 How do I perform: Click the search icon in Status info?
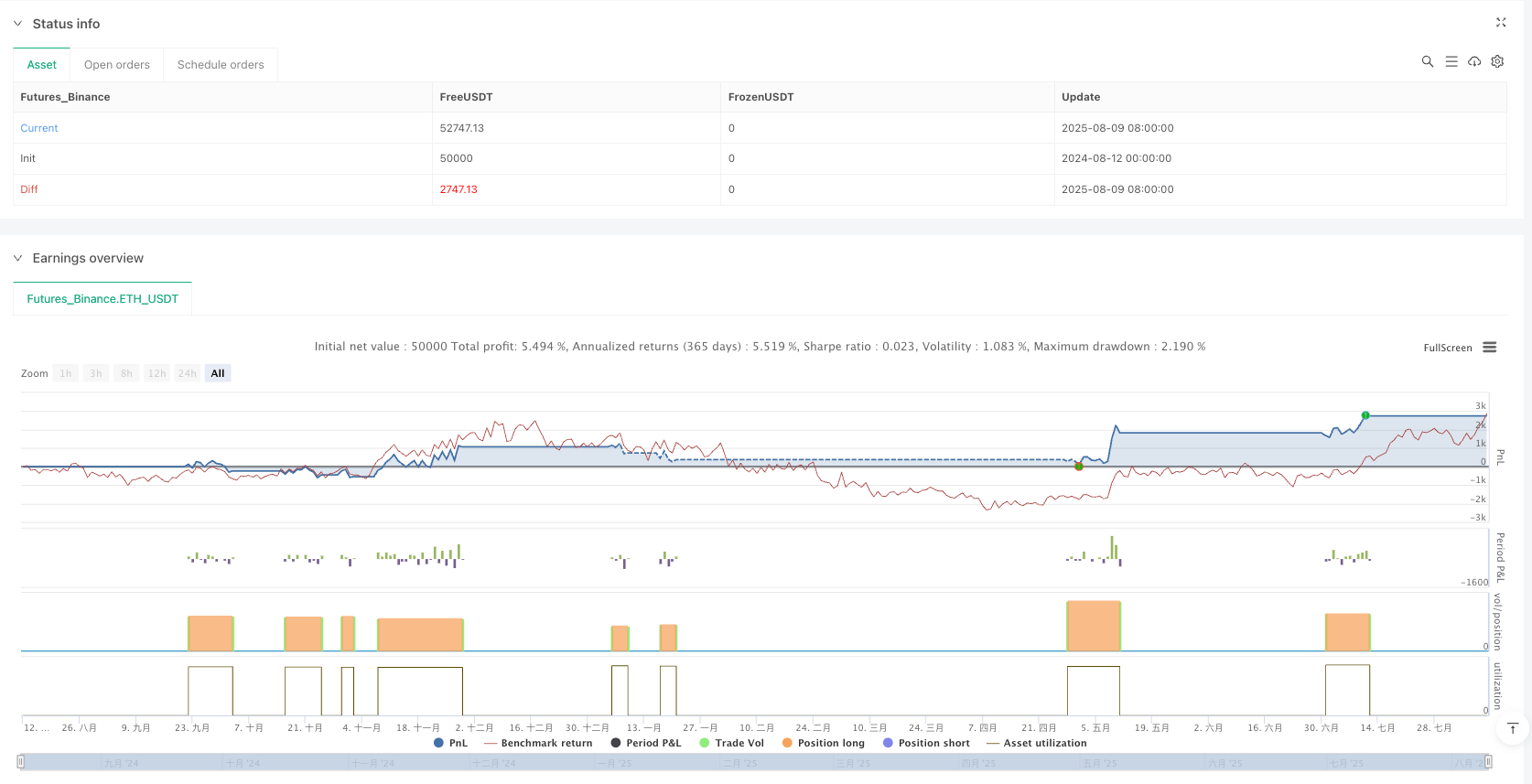(1427, 61)
